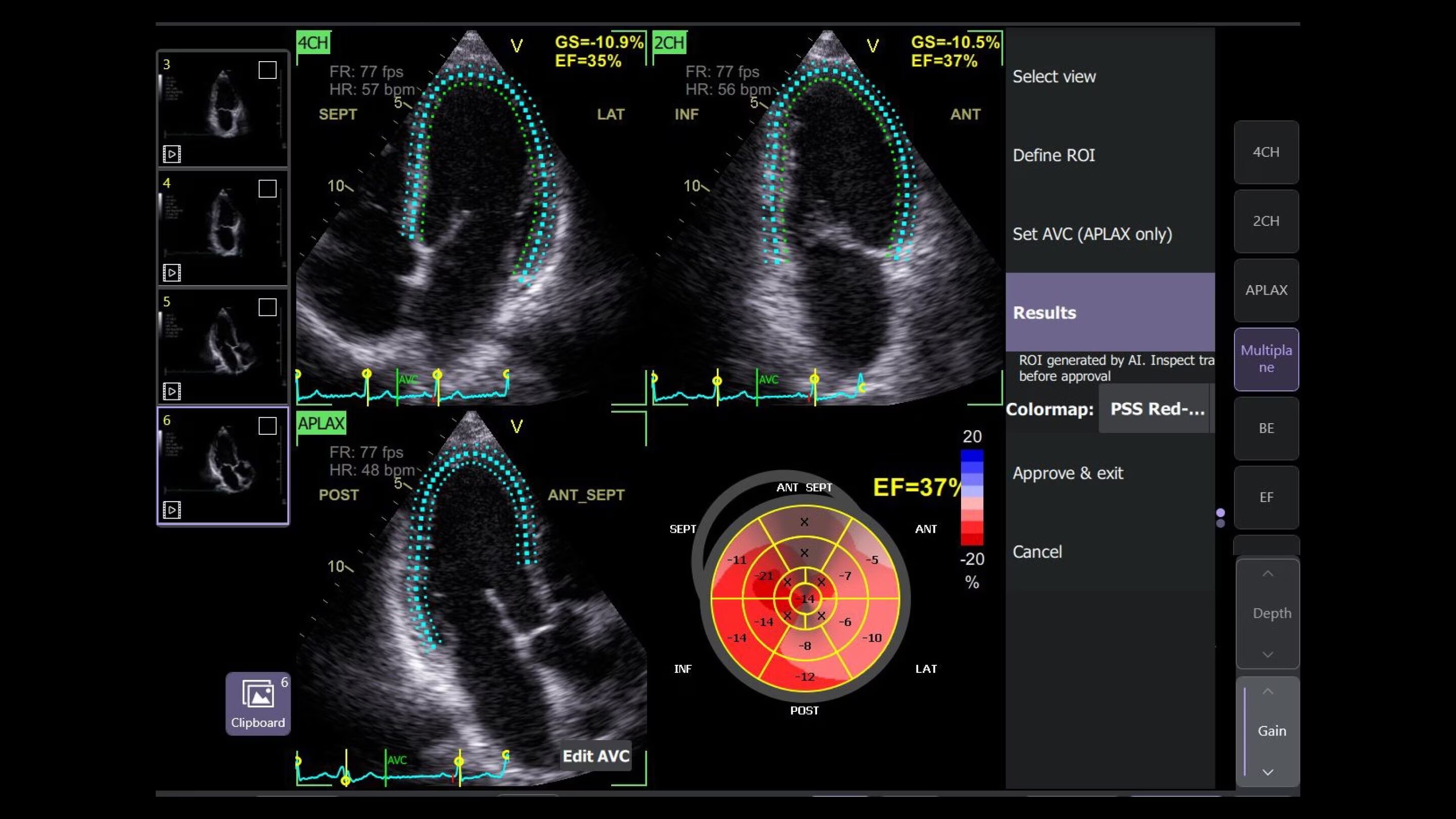The image size is (1456, 819).
Task: Decrease Depth with the down arrow
Action: [x=1267, y=655]
